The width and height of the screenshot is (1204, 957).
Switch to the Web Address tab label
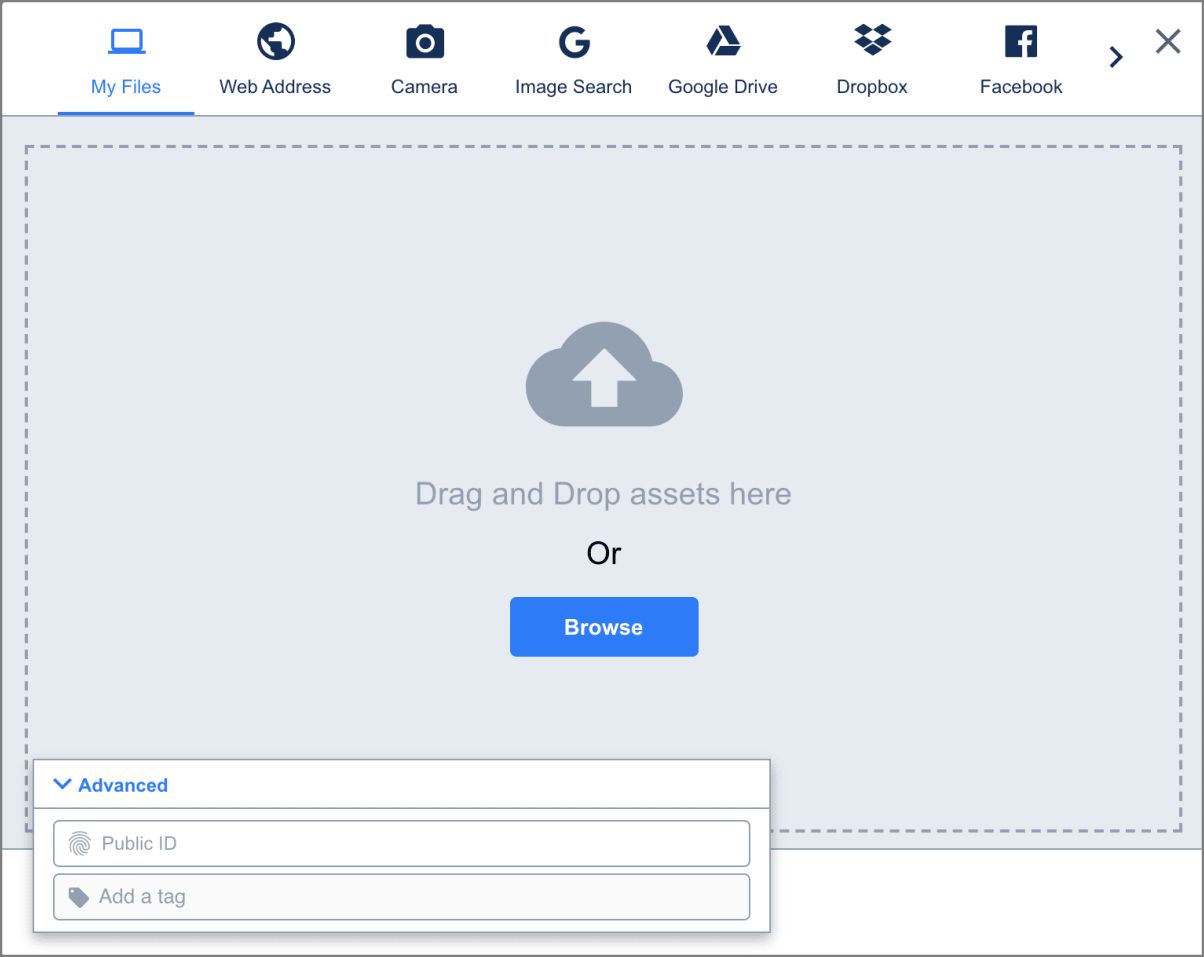pos(275,87)
